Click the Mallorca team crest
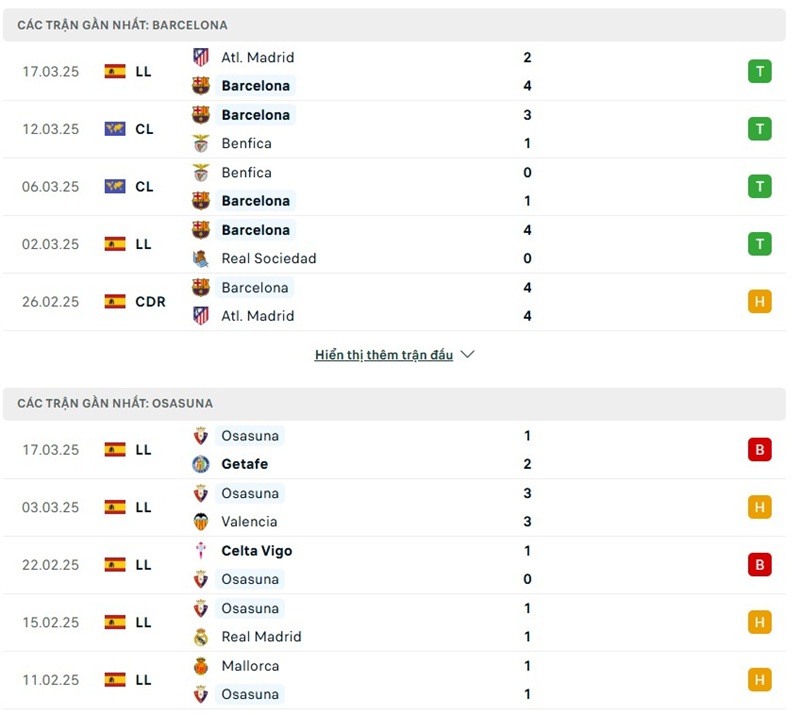The image size is (800, 715). point(201,665)
